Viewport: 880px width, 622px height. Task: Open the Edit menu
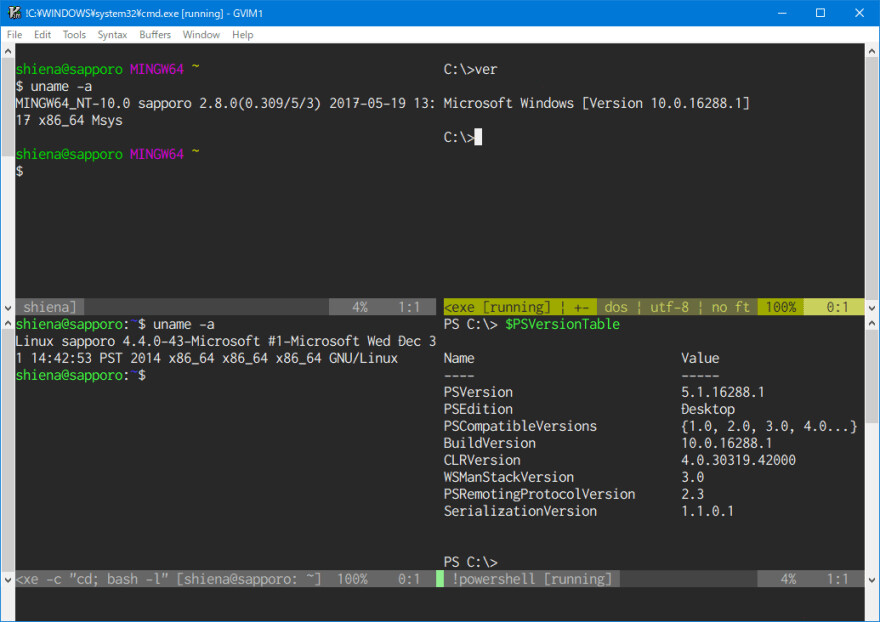click(x=42, y=34)
